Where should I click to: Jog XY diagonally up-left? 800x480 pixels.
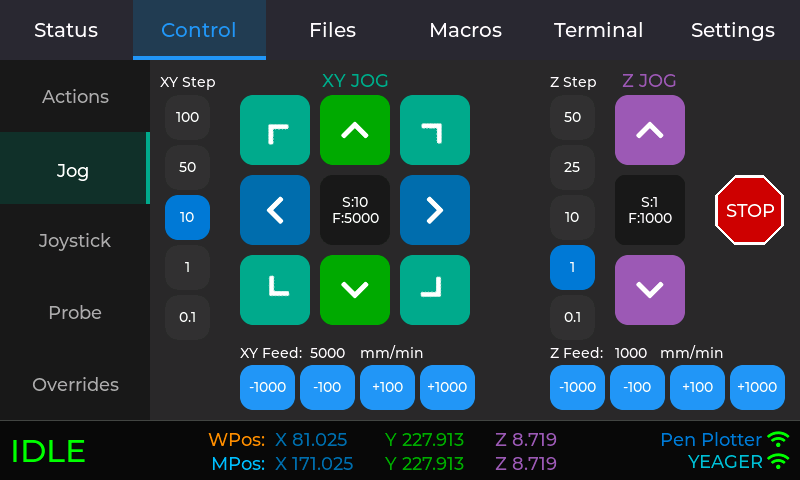(275, 130)
